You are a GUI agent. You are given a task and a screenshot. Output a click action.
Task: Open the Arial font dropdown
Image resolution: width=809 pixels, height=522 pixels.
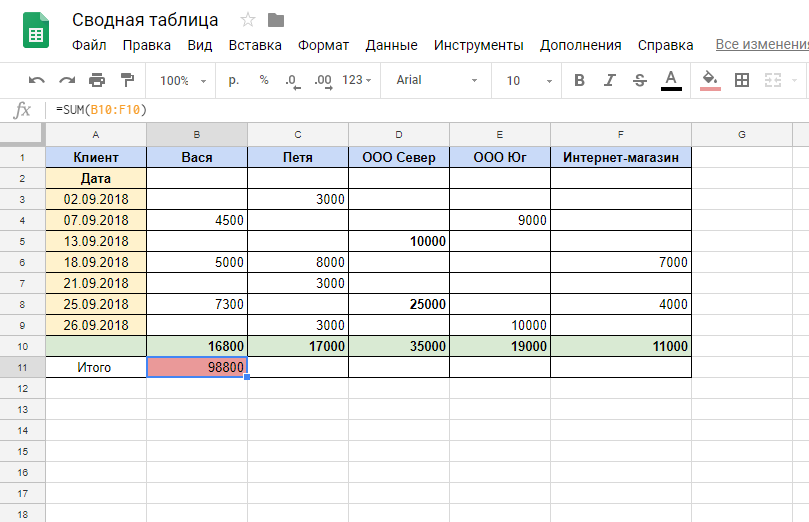(x=437, y=80)
